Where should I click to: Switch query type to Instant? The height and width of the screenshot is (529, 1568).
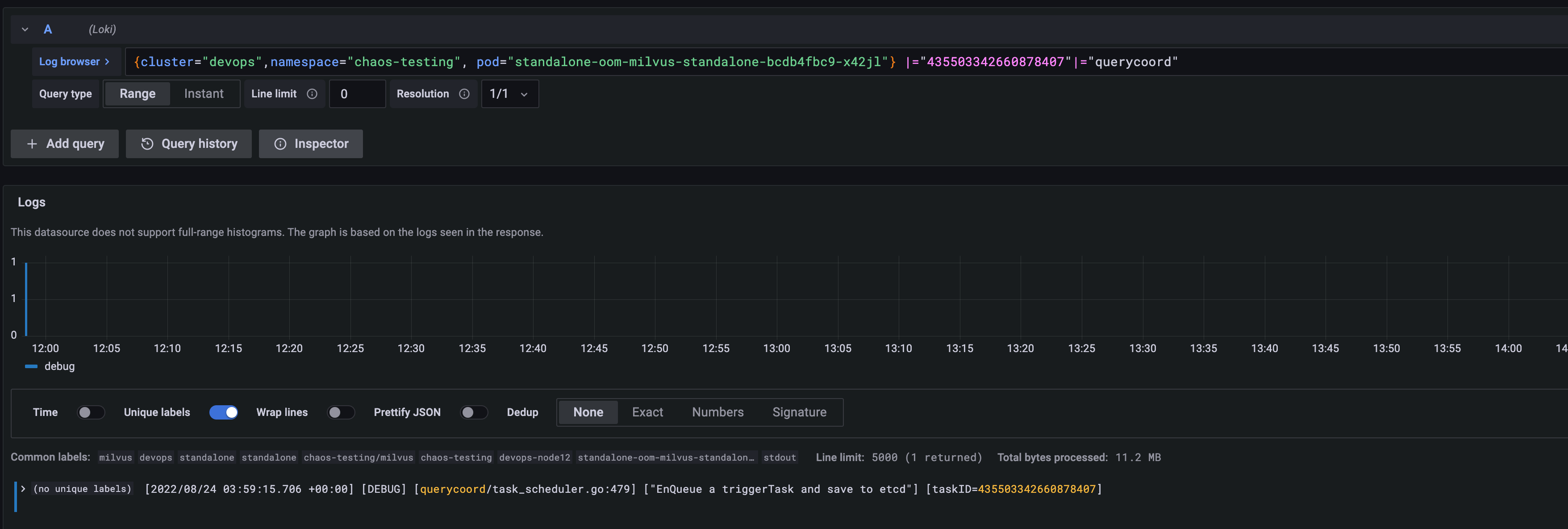pos(203,94)
